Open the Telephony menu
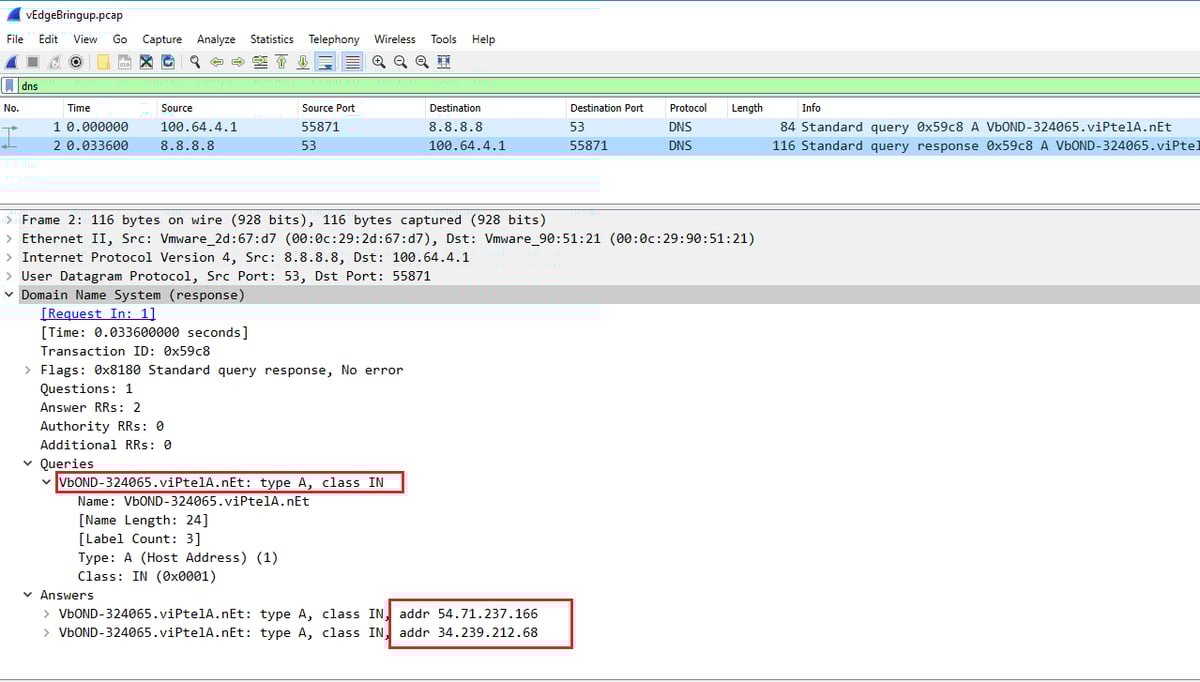Screen dimensions: 1200x682 click(x=333, y=39)
